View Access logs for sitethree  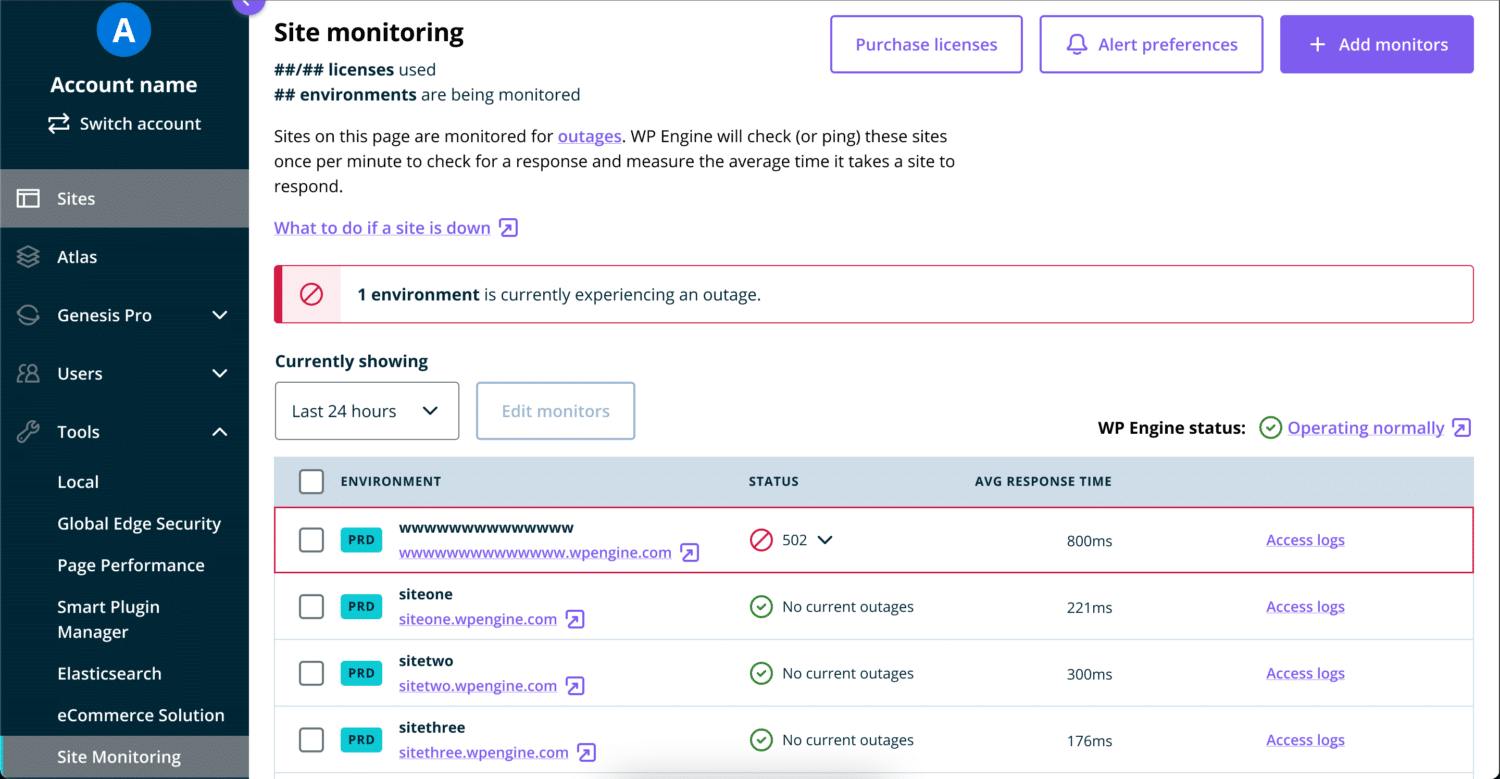[1305, 739]
